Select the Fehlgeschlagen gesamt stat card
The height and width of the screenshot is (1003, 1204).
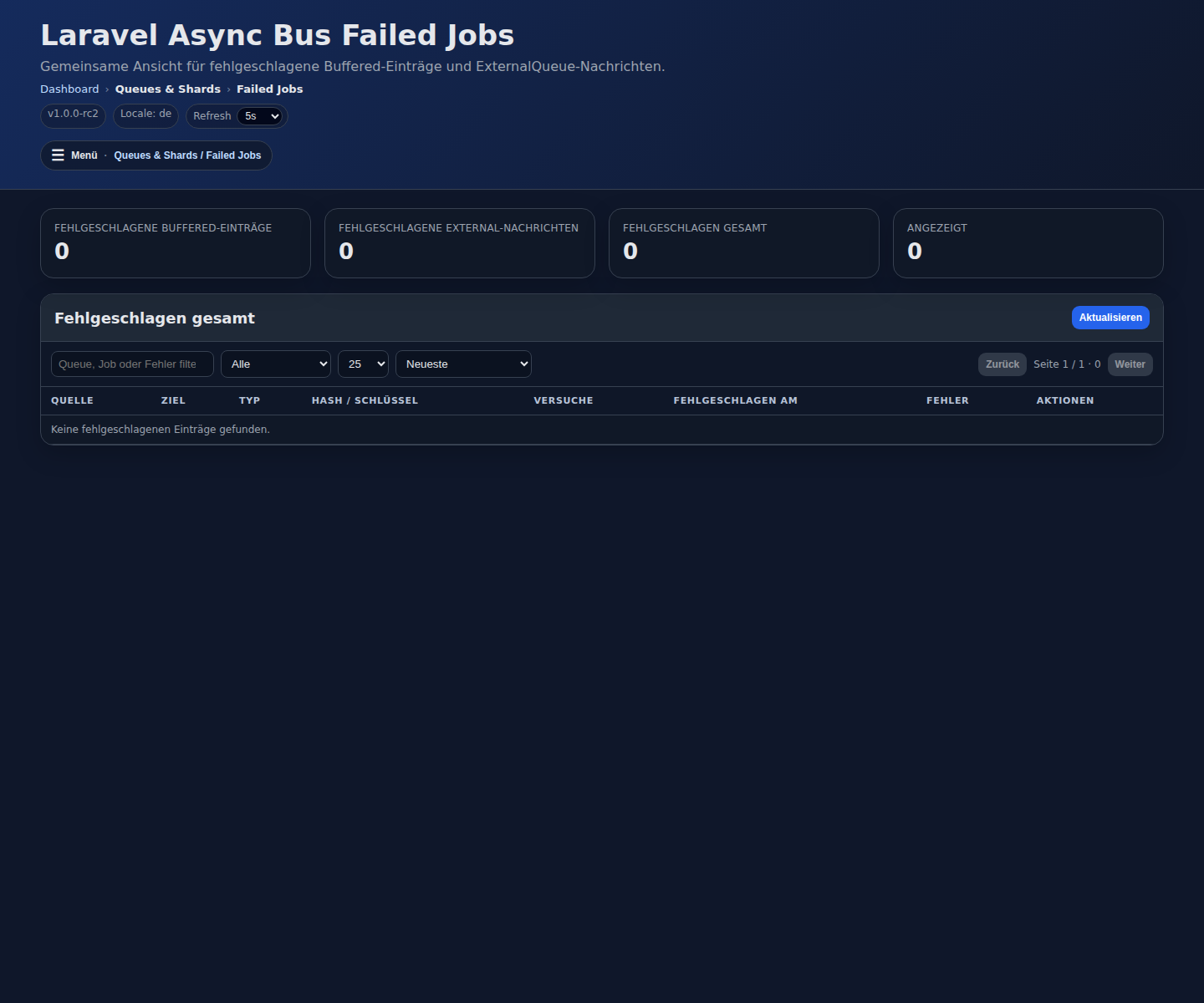744,243
